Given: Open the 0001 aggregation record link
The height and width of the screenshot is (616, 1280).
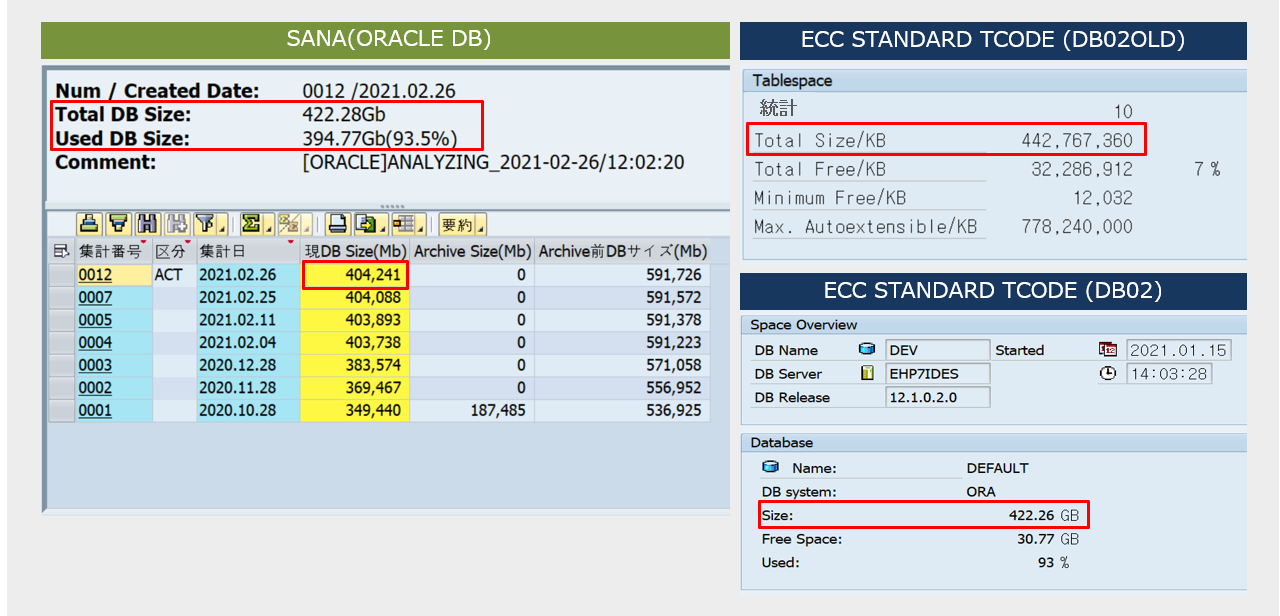Looking at the screenshot, I should point(95,411).
